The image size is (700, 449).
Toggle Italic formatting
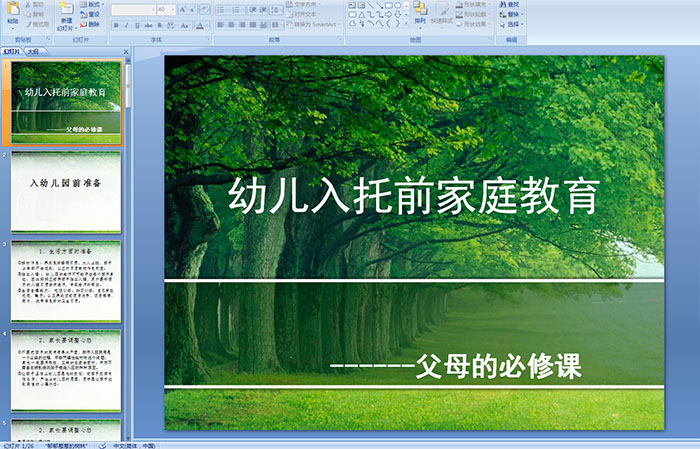tap(127, 25)
